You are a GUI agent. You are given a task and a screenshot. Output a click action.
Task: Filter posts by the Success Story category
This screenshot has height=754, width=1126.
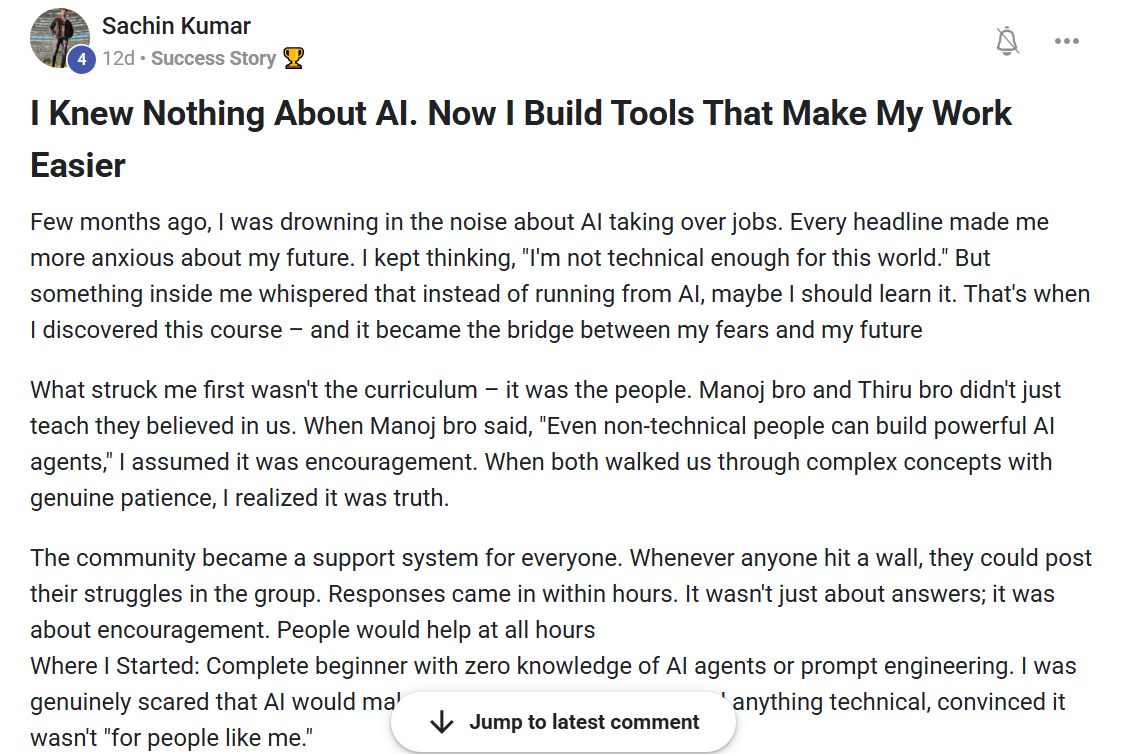pyautogui.click(x=213, y=58)
